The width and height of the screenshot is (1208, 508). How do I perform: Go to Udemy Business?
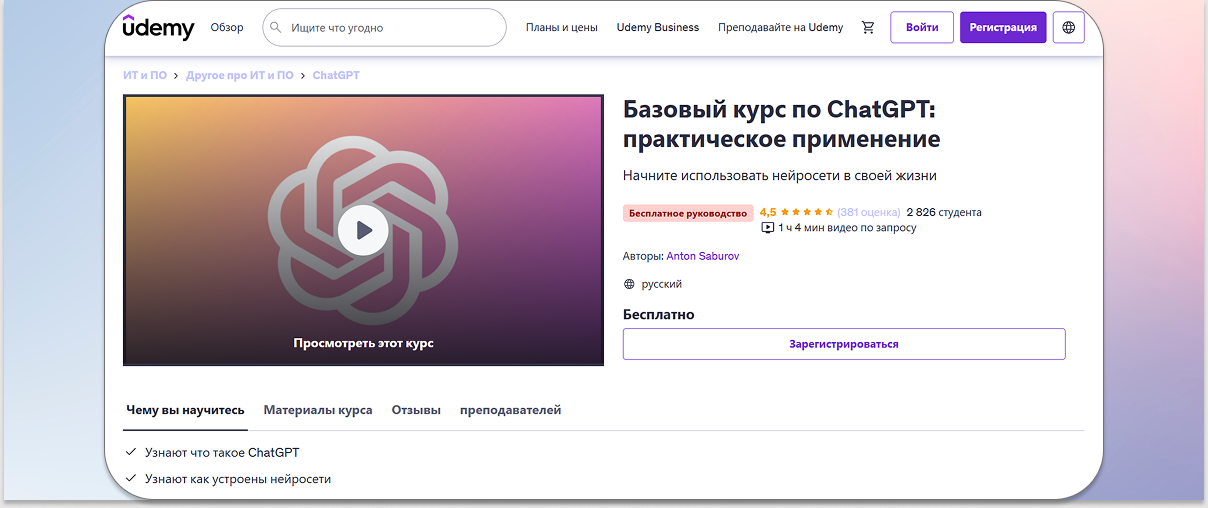coord(658,27)
